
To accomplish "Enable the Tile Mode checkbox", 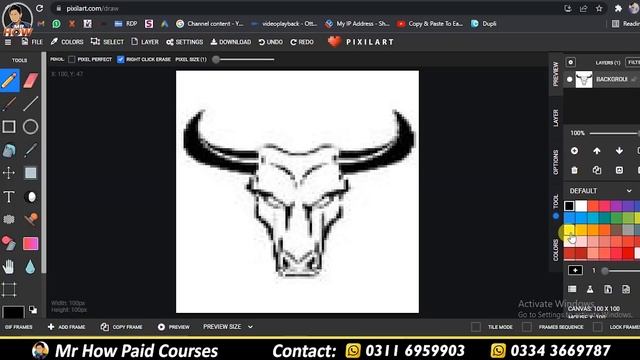I will click(476, 327).
